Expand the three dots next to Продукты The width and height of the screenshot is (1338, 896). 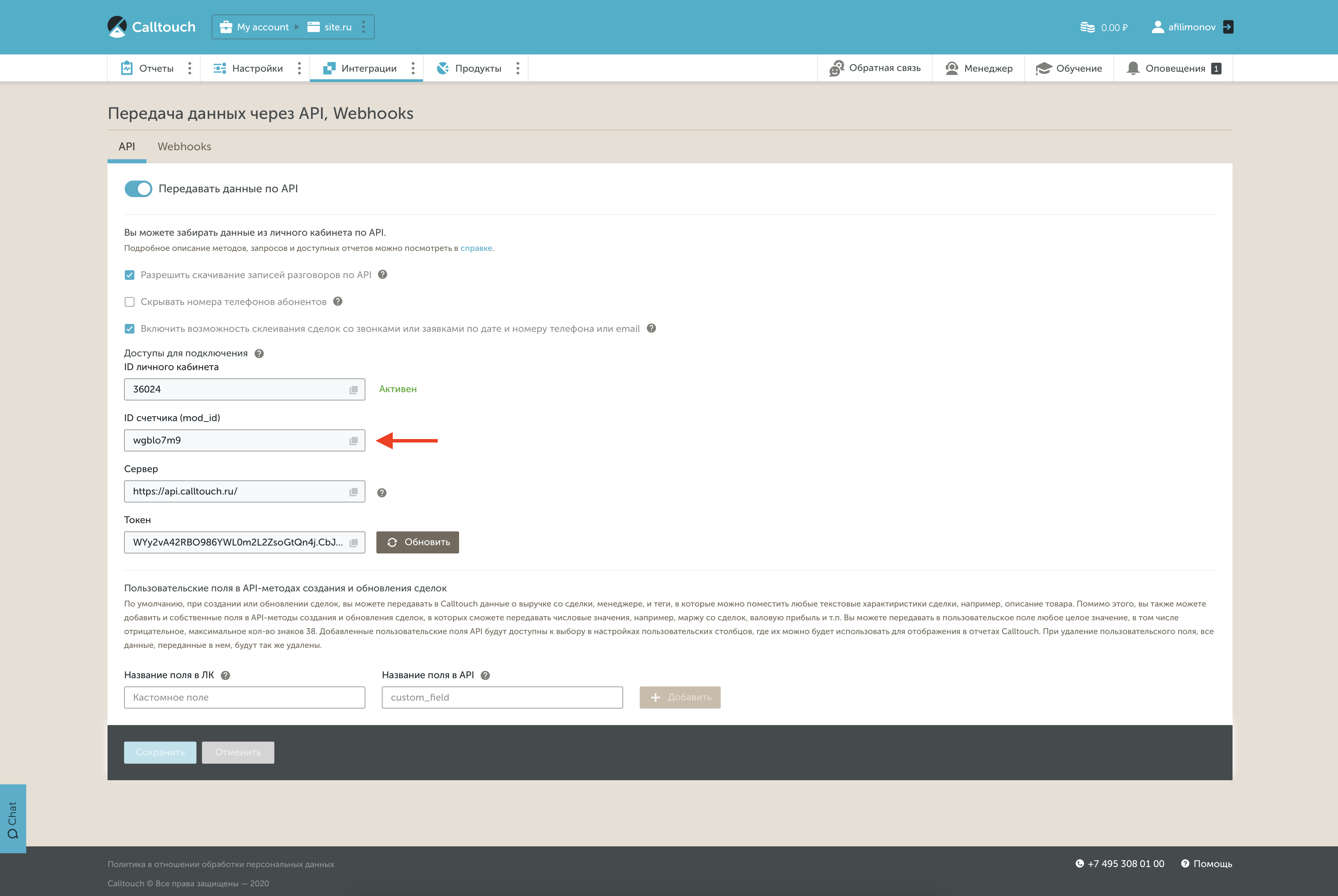pos(518,68)
